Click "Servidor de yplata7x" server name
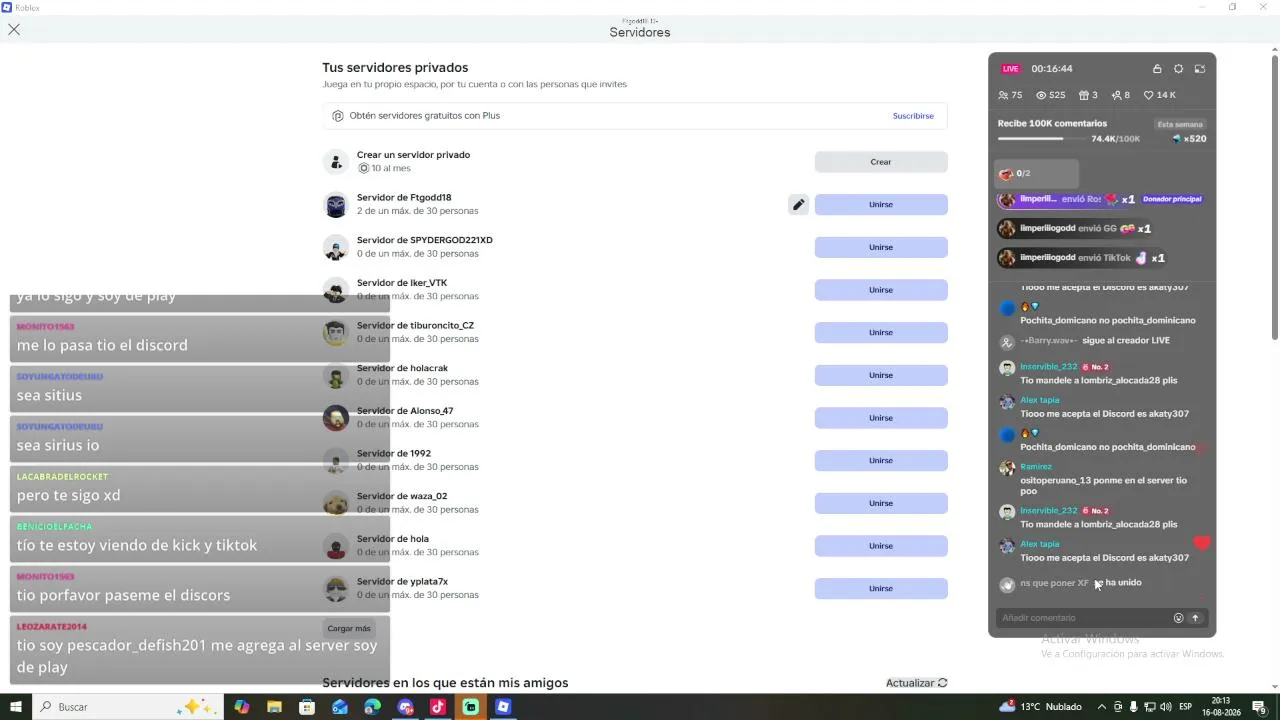Viewport: 1280px width, 720px height. pos(402,582)
